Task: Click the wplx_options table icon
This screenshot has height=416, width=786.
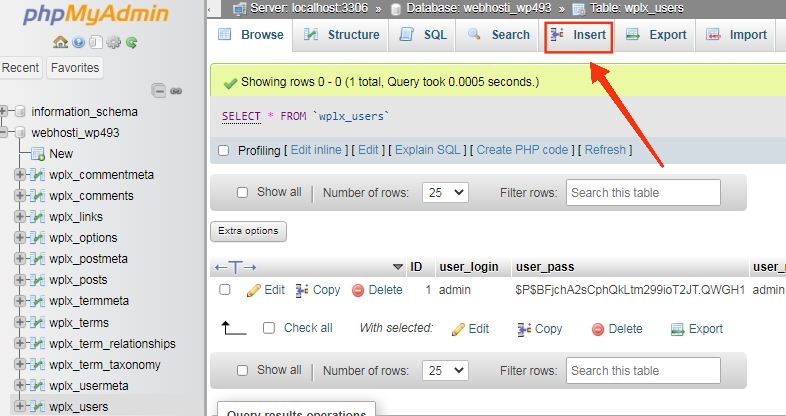Action: (37, 238)
